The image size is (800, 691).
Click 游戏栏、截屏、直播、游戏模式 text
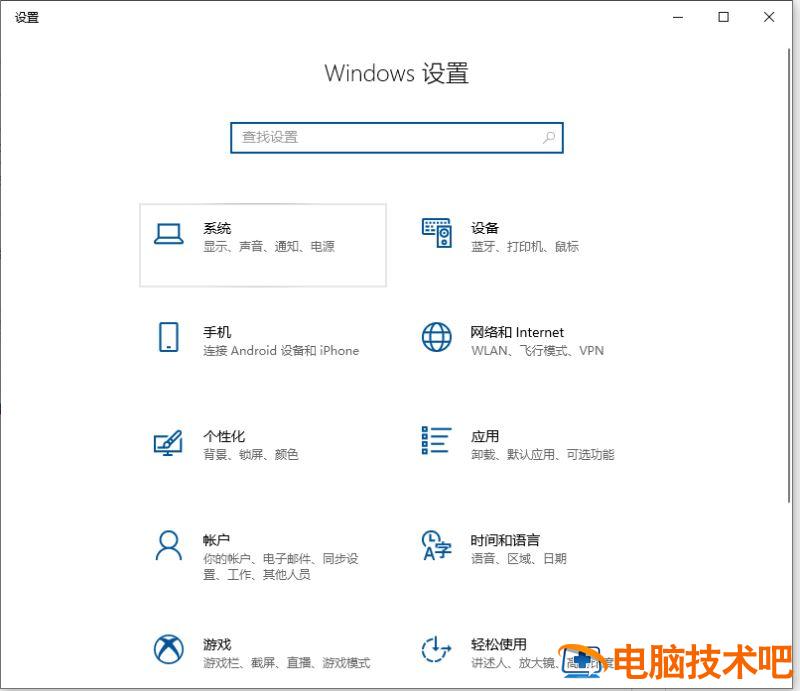coord(284,663)
